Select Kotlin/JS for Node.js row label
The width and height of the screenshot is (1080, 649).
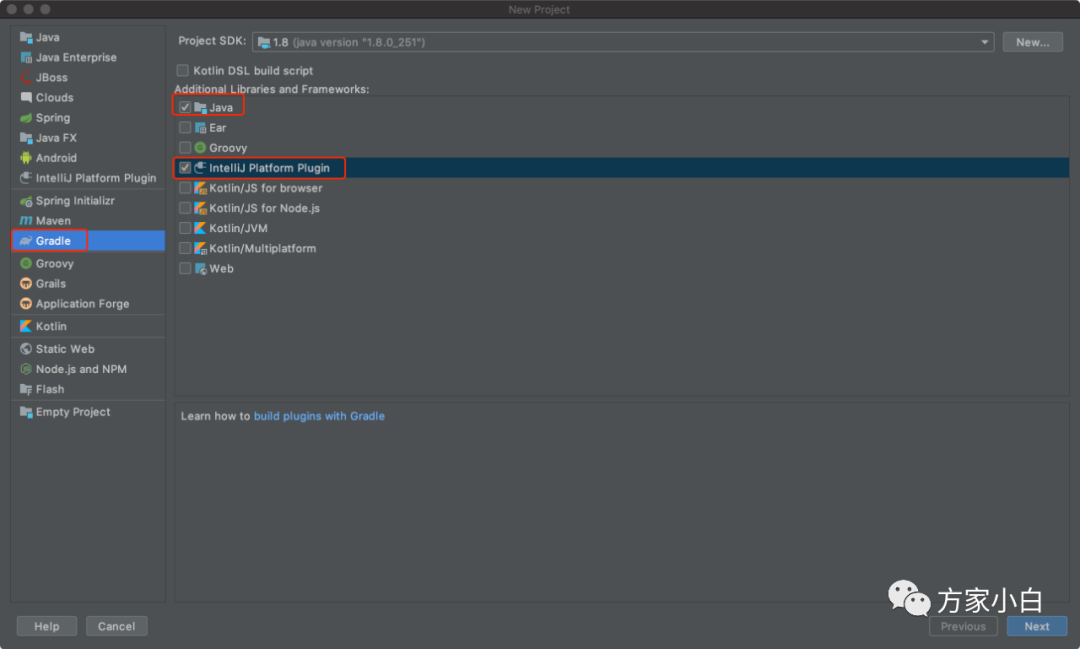point(264,208)
